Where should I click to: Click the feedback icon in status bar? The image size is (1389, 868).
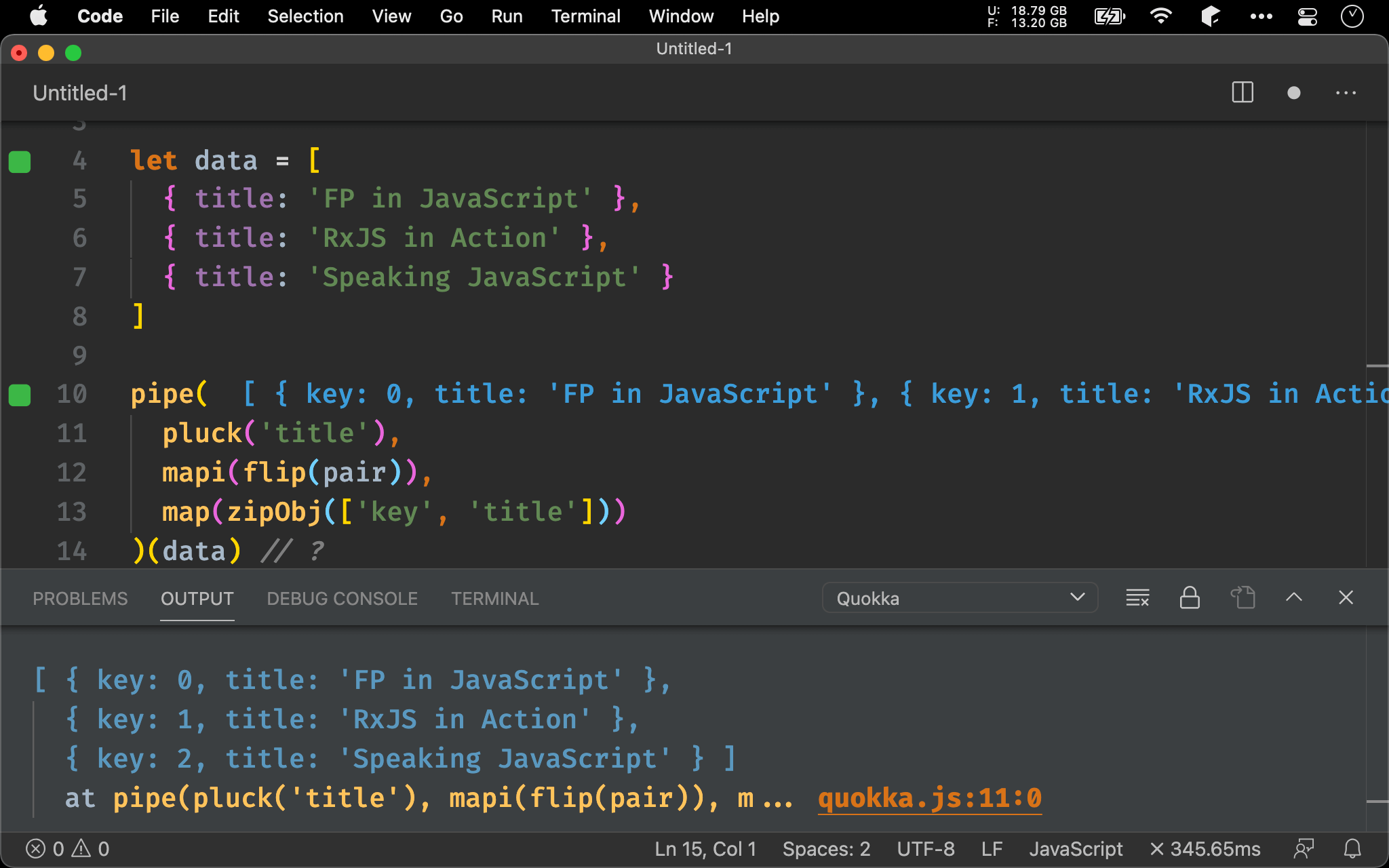point(1304,849)
